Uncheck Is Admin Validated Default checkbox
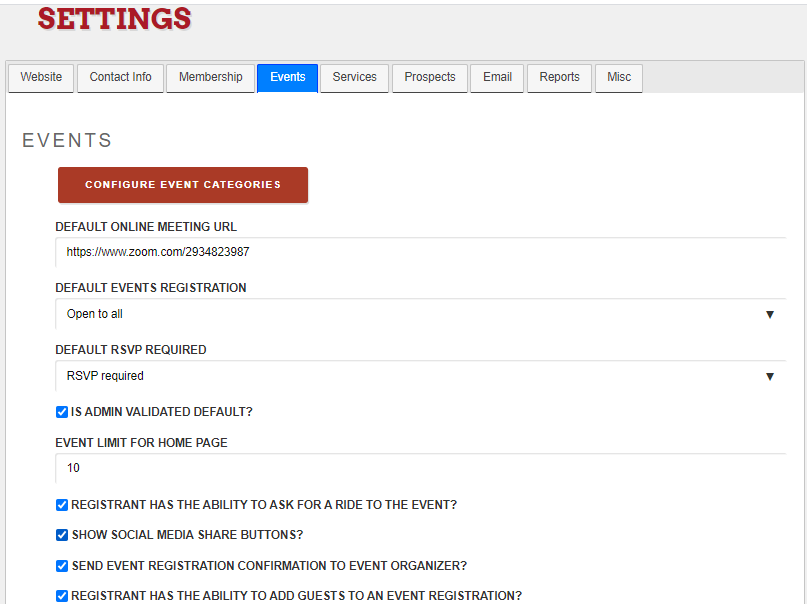This screenshot has height=604, width=807. 62,412
